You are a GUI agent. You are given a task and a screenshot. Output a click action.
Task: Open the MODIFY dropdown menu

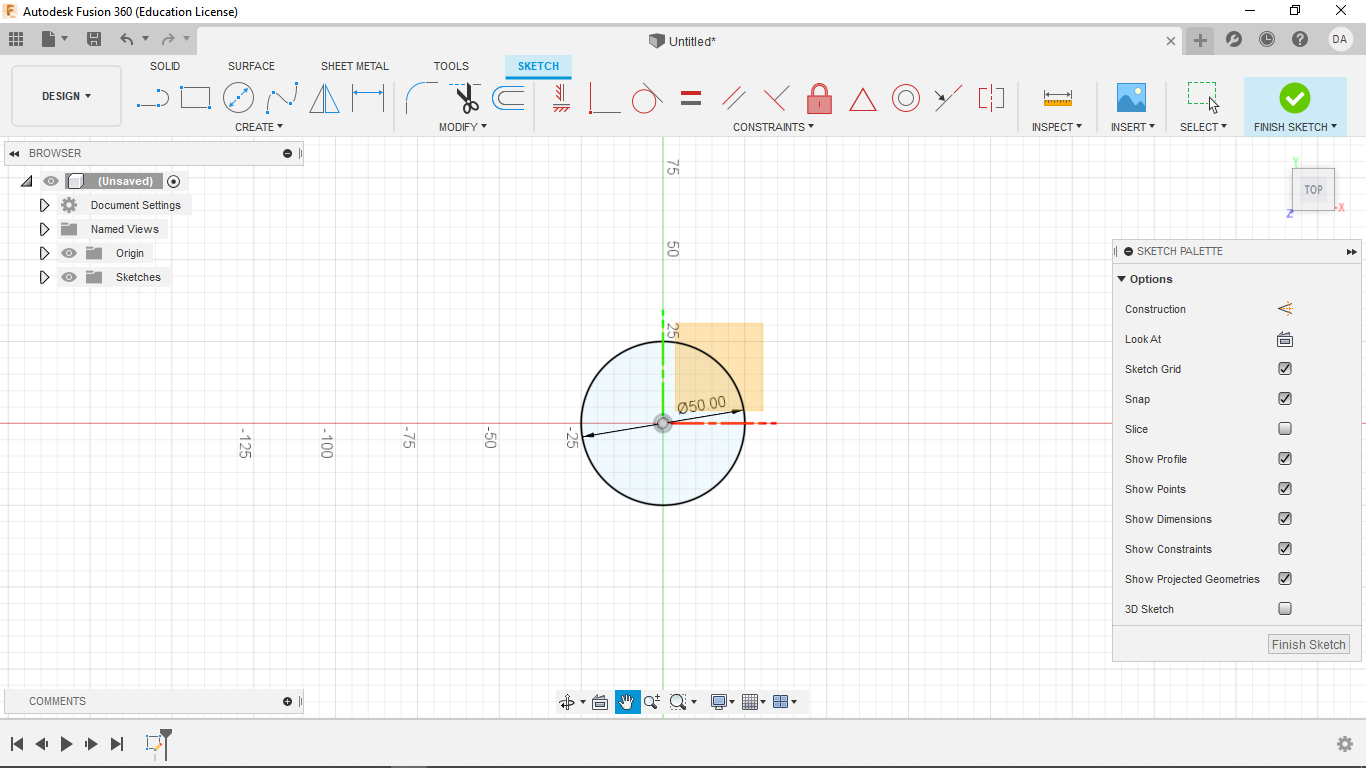463,127
